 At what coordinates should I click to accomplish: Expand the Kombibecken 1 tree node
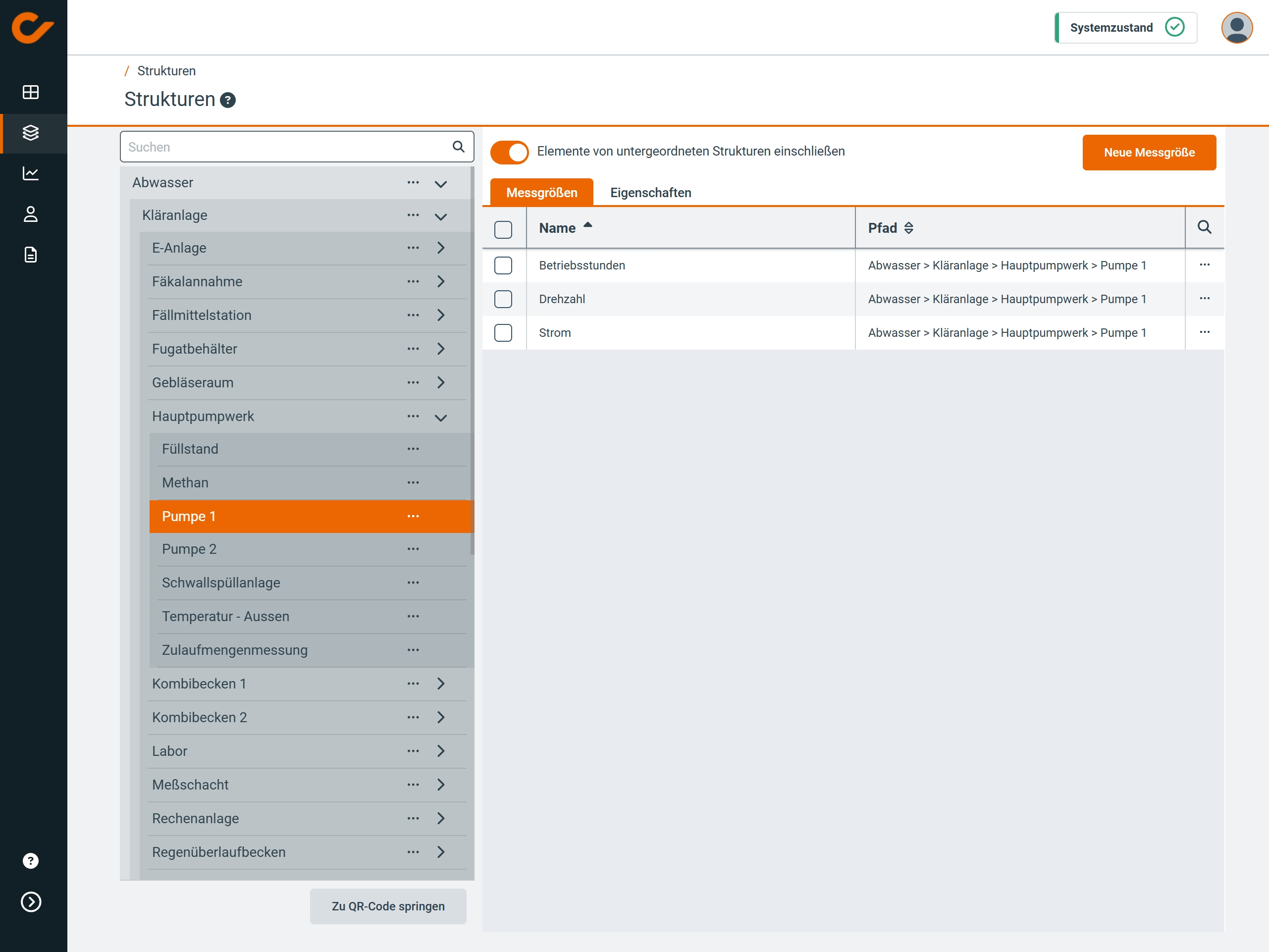441,684
